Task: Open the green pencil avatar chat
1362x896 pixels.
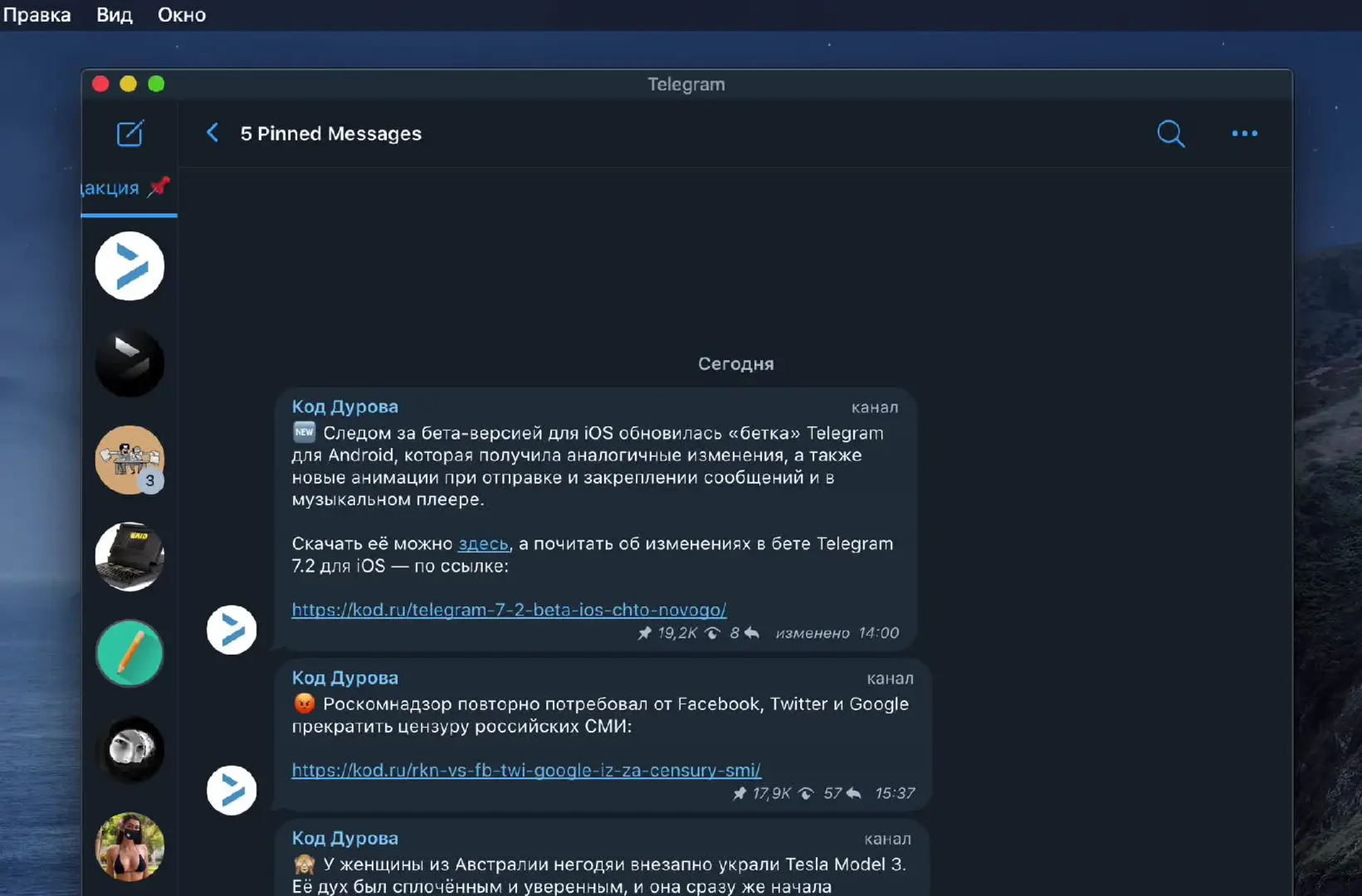Action: pos(129,654)
